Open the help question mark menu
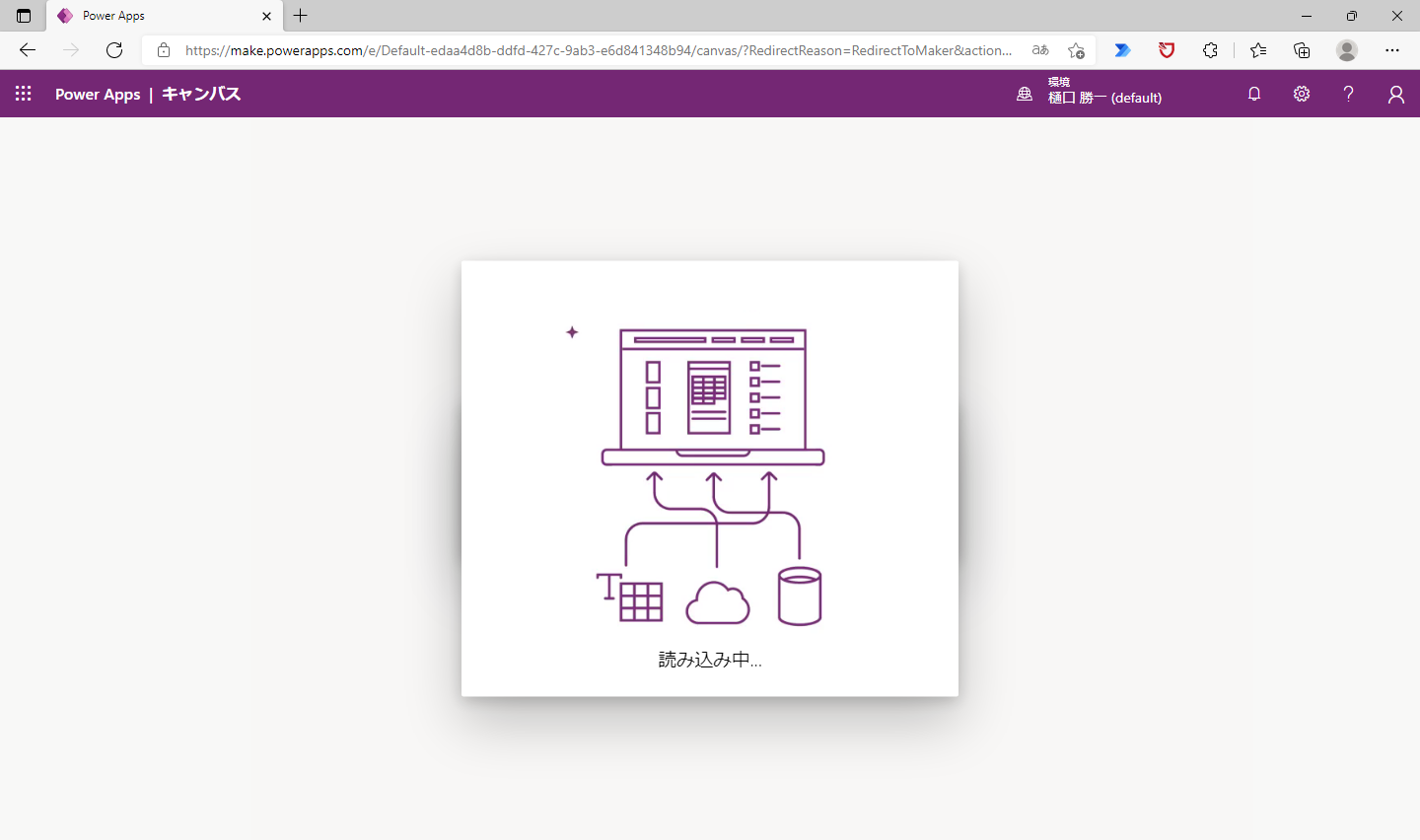The height and width of the screenshot is (840, 1420). pos(1348,94)
